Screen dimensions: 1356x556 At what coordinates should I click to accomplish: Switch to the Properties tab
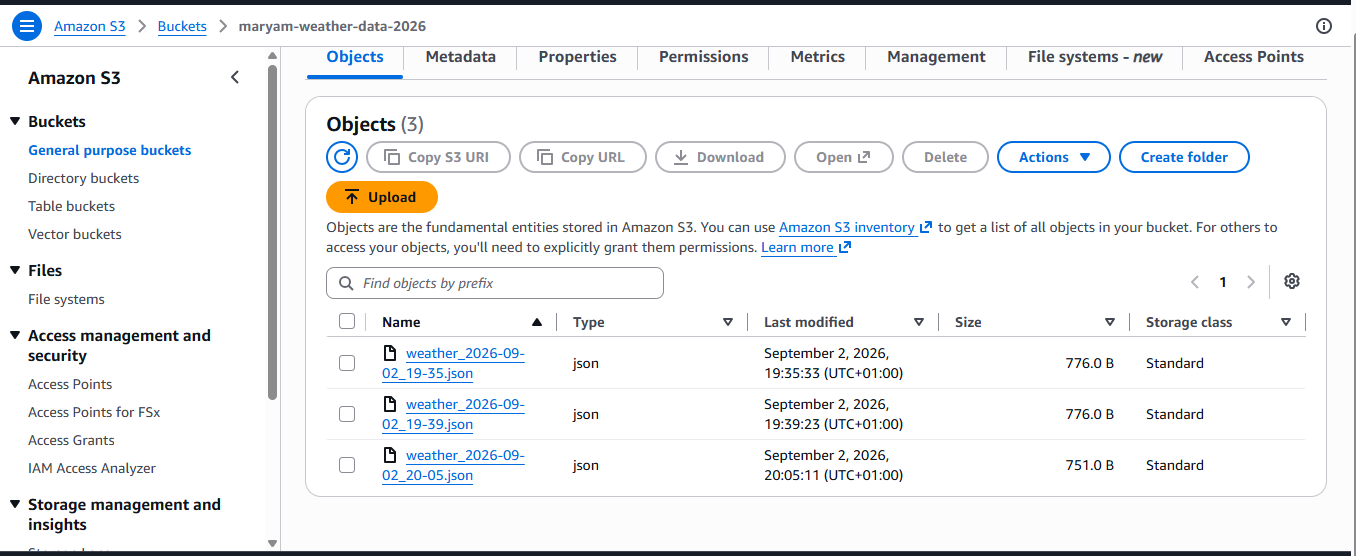[578, 57]
